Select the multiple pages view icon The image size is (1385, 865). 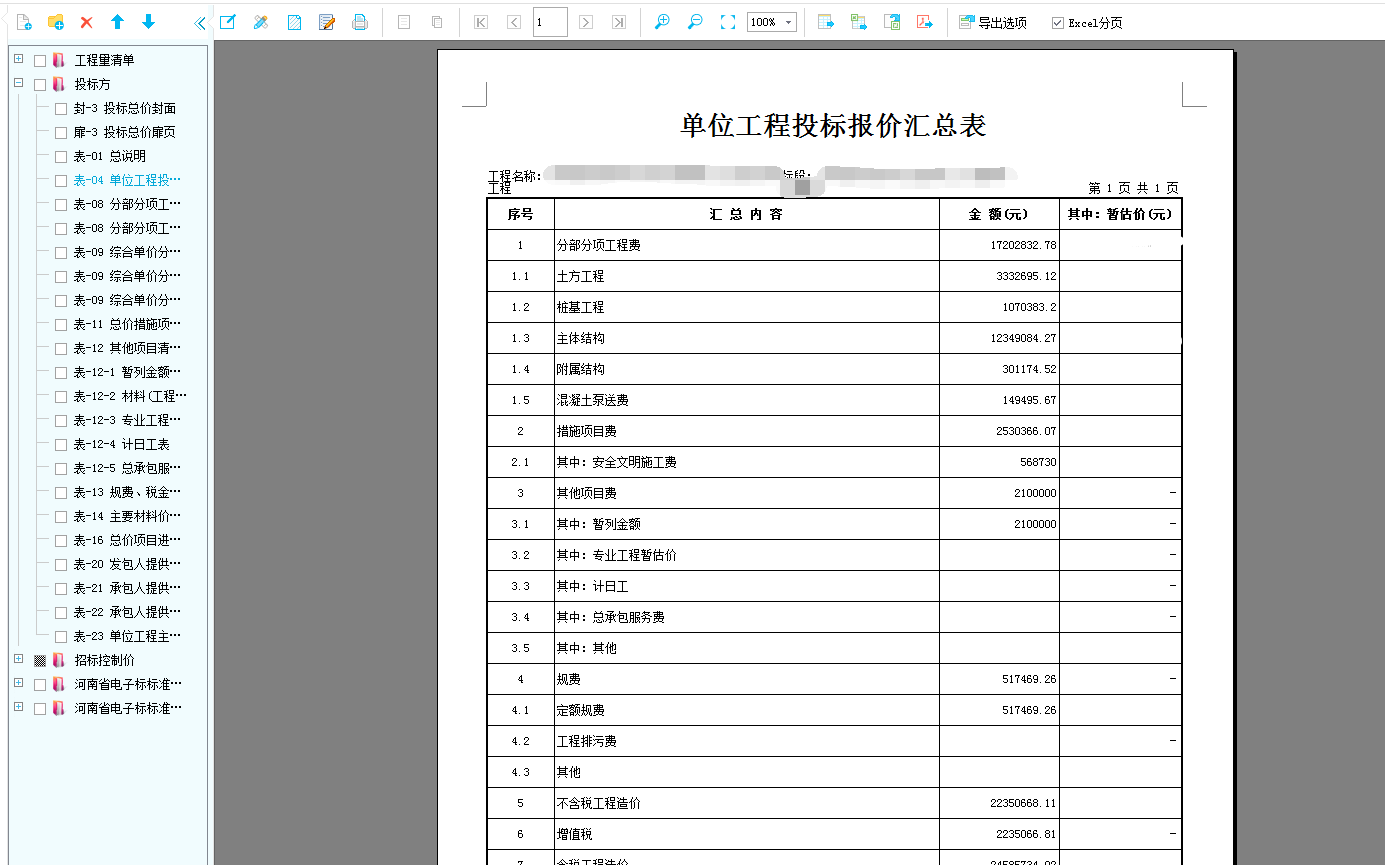point(437,22)
